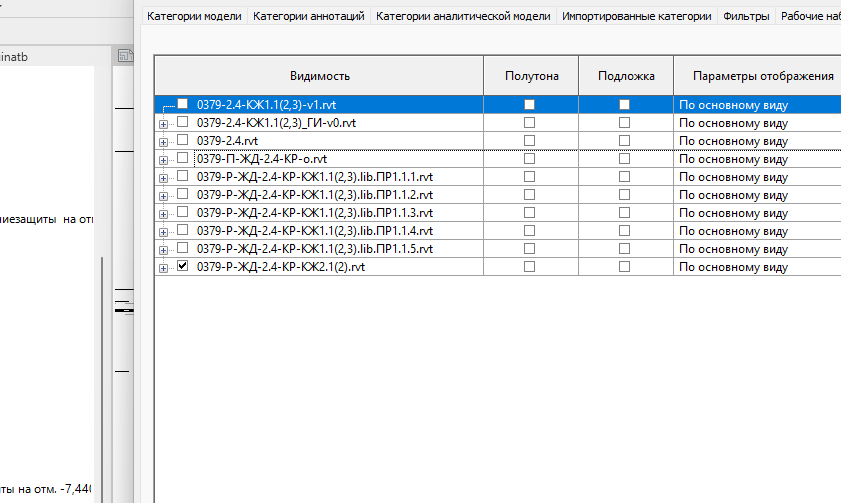Click the Полутона column header

[532, 76]
